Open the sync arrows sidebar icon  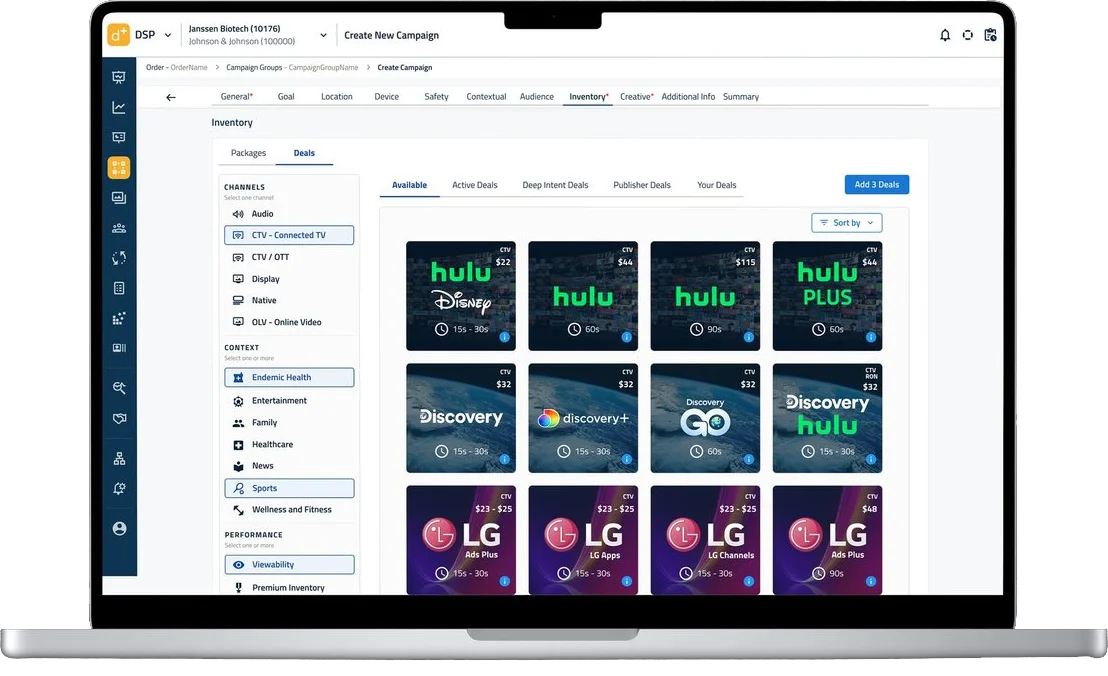(119, 258)
